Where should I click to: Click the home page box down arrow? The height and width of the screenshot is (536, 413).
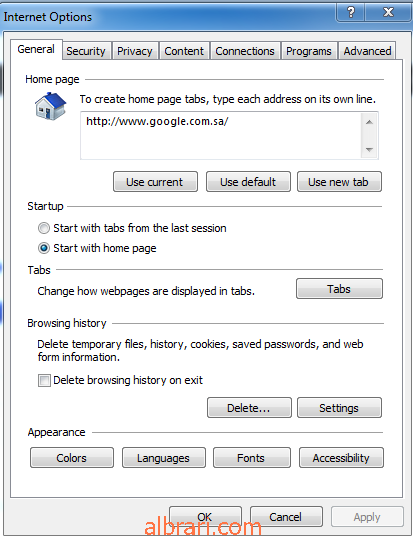click(369, 149)
